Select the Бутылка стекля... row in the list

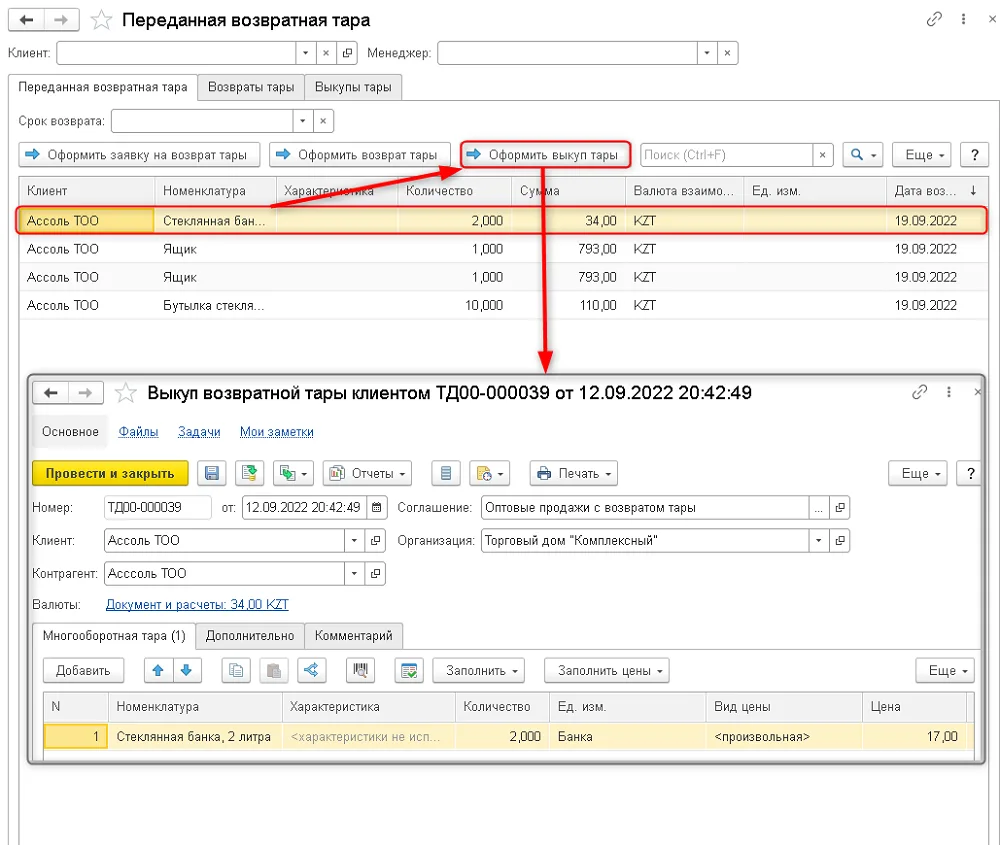tap(503, 305)
